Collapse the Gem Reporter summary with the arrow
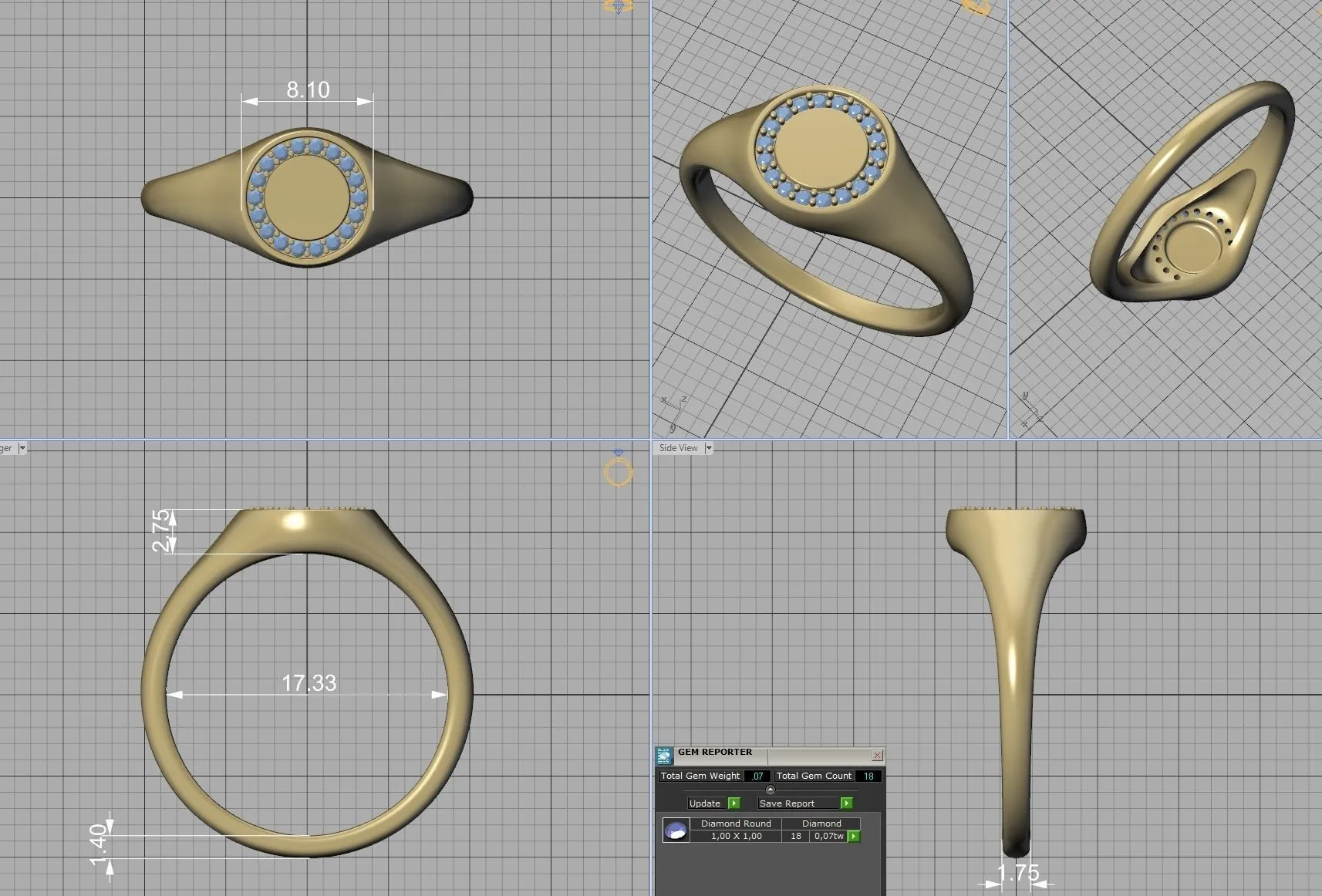Screen dimensions: 1322x896 [770, 790]
